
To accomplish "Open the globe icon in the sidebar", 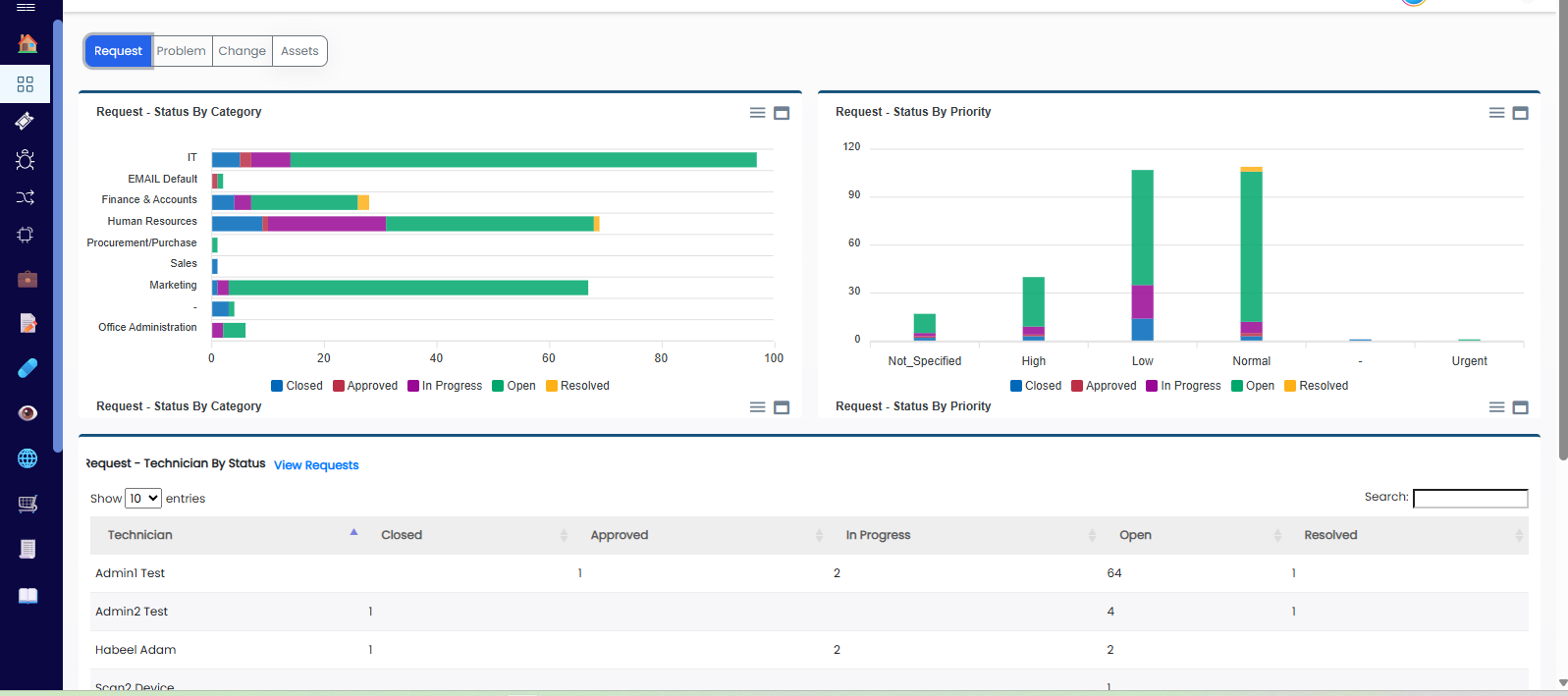I will tap(27, 458).
